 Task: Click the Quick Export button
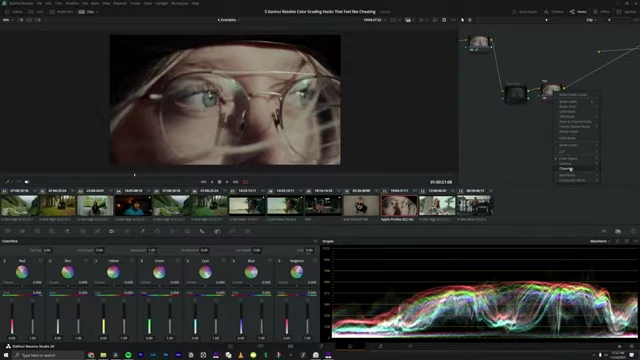pyautogui.click(x=524, y=12)
